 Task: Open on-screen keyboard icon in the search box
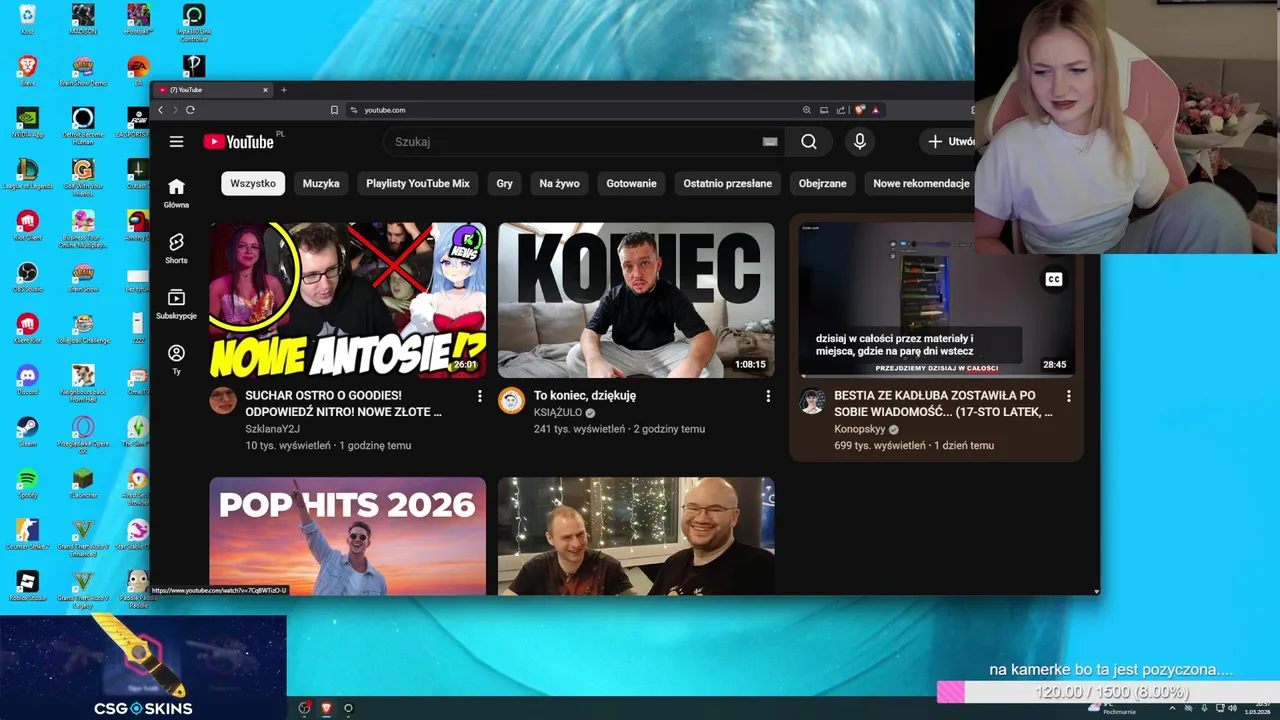[x=770, y=142]
